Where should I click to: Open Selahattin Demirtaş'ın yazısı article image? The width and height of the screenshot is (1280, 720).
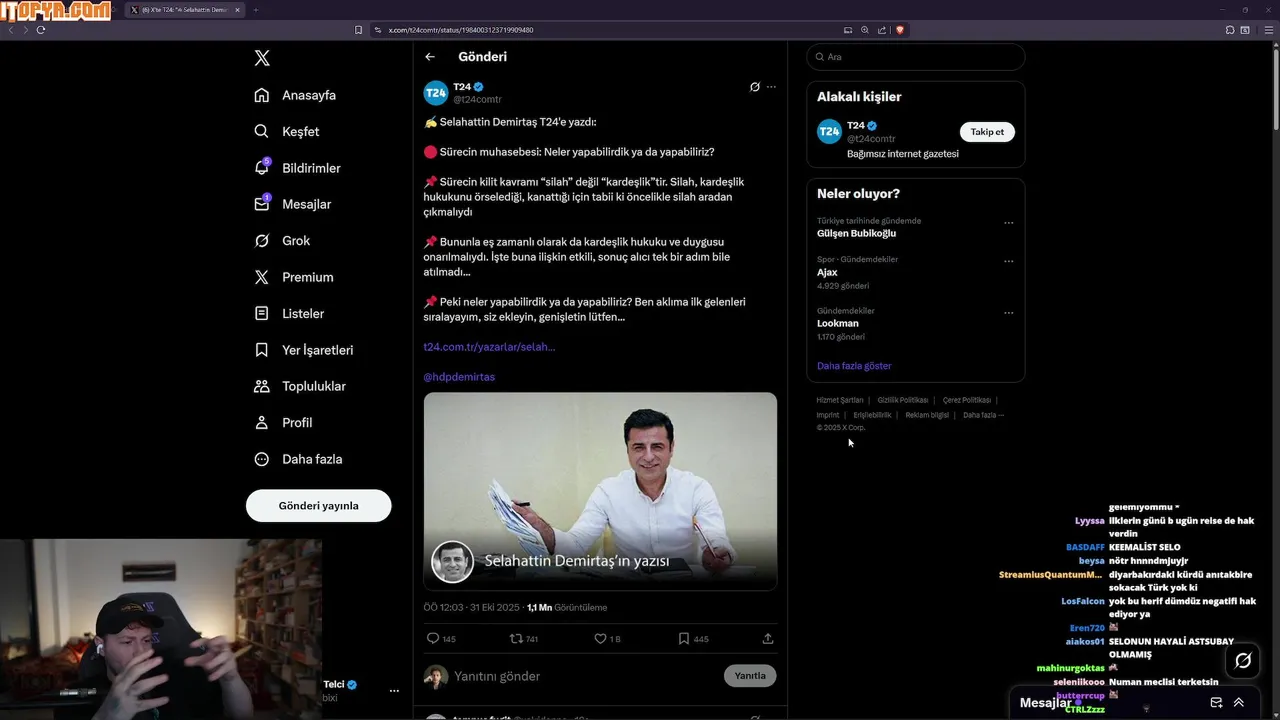600,491
